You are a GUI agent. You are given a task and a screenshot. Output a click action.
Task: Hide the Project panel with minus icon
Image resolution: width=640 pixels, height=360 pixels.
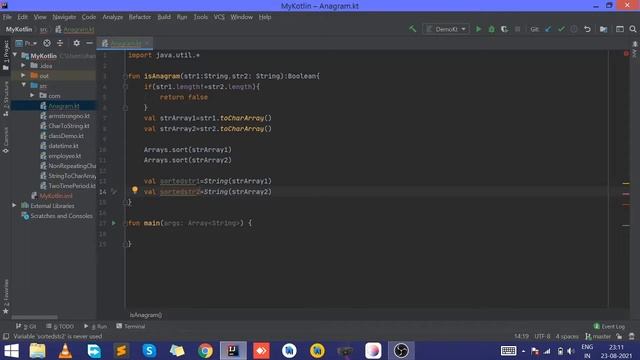[89, 43]
